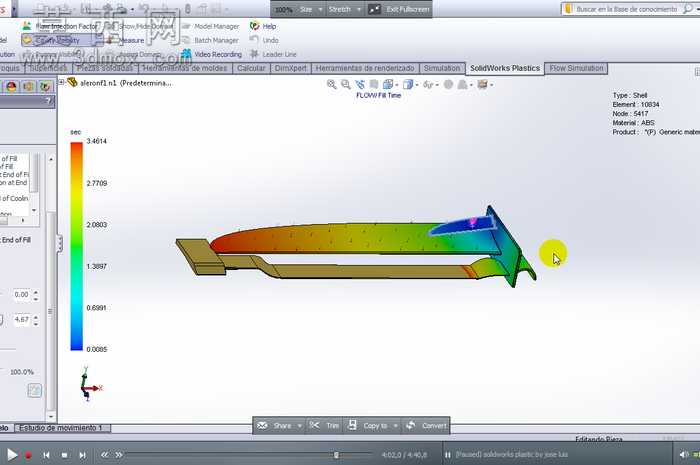Click the Apply Scene icon
This screenshot has height=465, width=700.
tap(462, 84)
